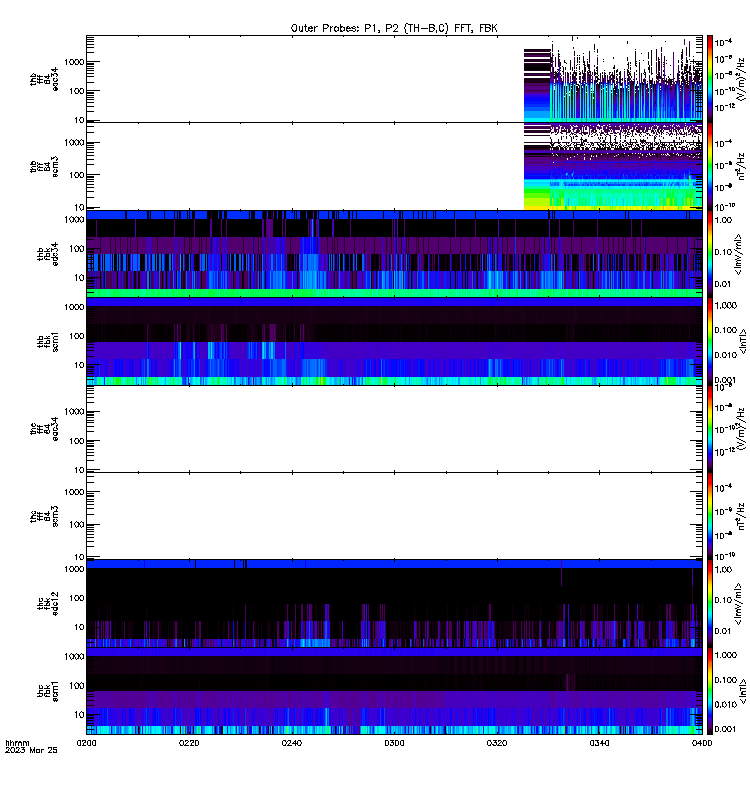This screenshot has height=800, width=750.
Task: Click the '1.00' value on thb edc34 color bar
Action: (x=723, y=220)
